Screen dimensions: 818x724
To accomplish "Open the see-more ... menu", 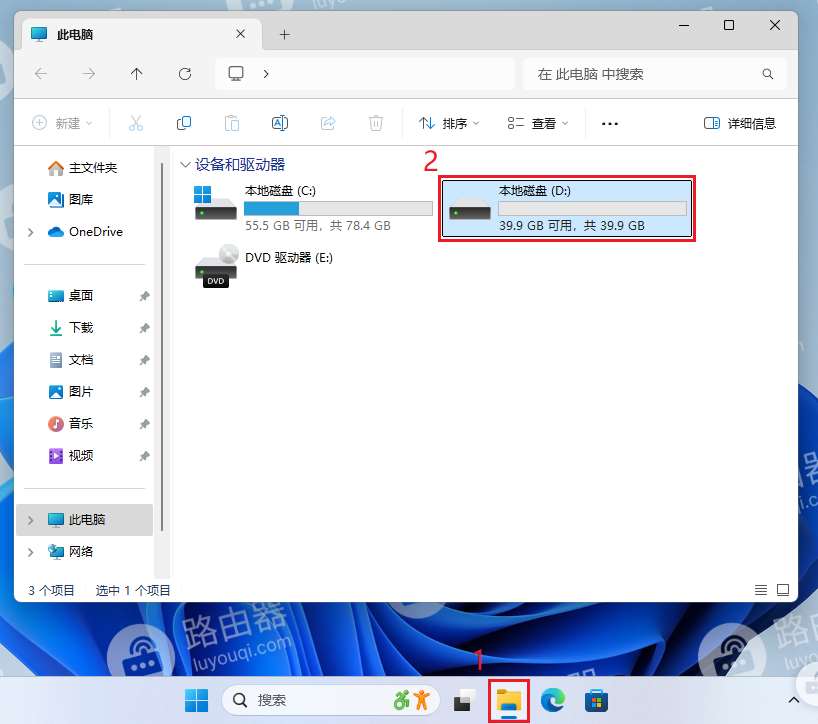I will coord(609,122).
